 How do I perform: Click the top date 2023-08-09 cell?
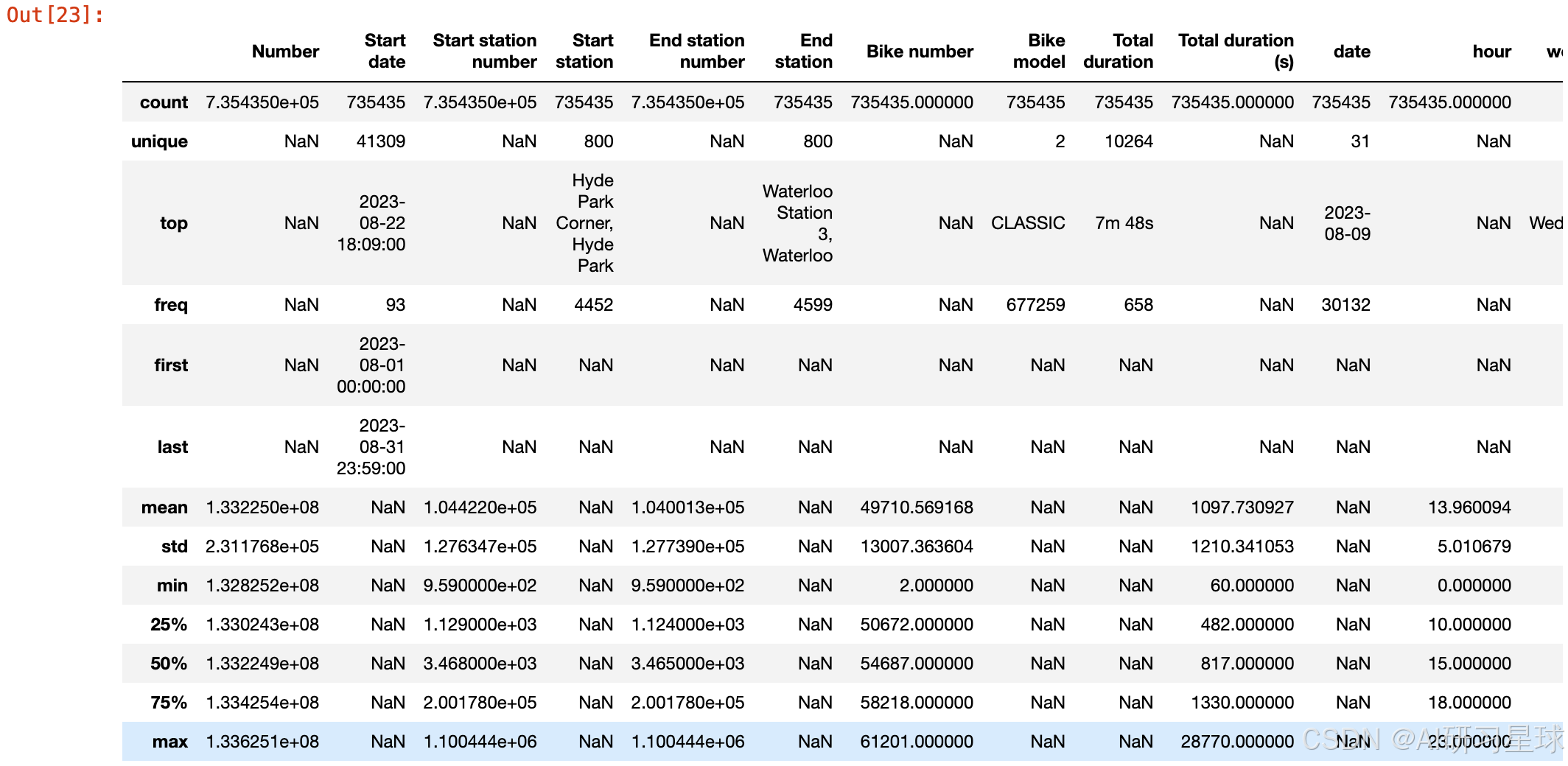click(x=1347, y=223)
